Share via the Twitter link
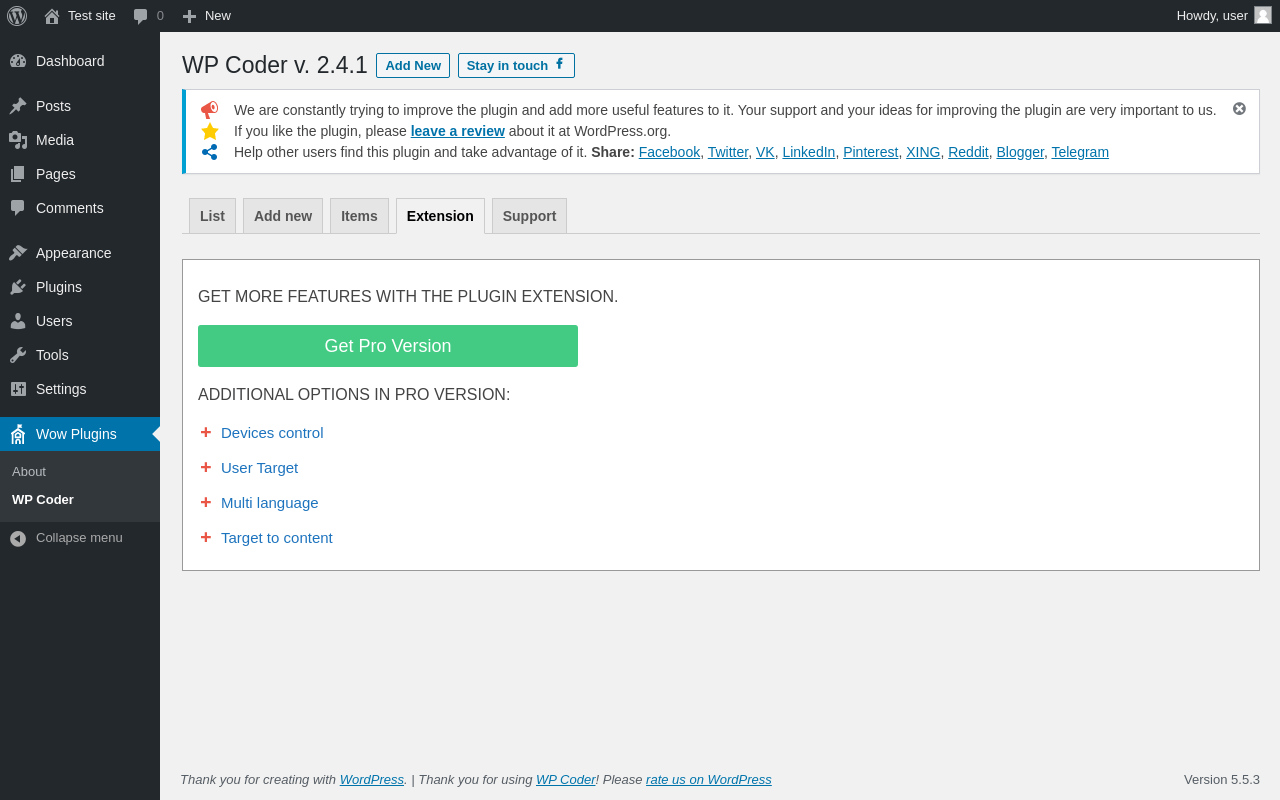 click(728, 152)
